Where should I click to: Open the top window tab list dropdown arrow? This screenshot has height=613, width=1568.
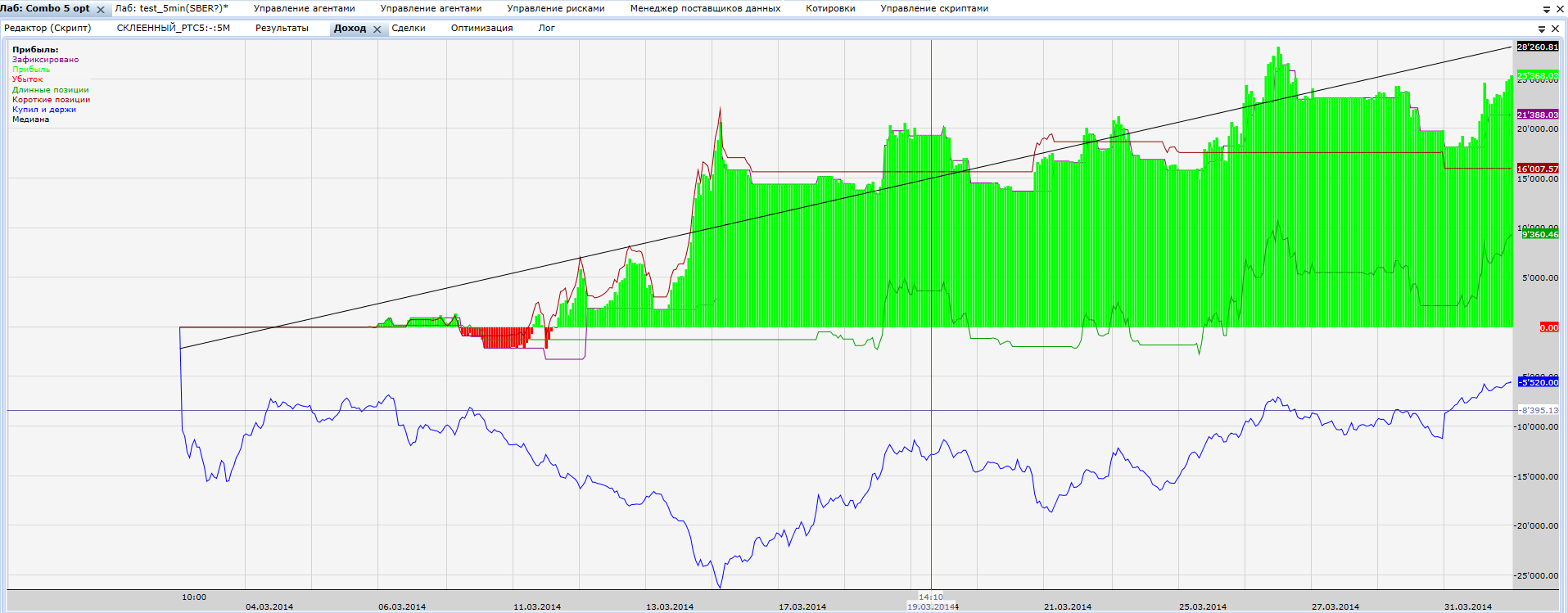[1547, 10]
